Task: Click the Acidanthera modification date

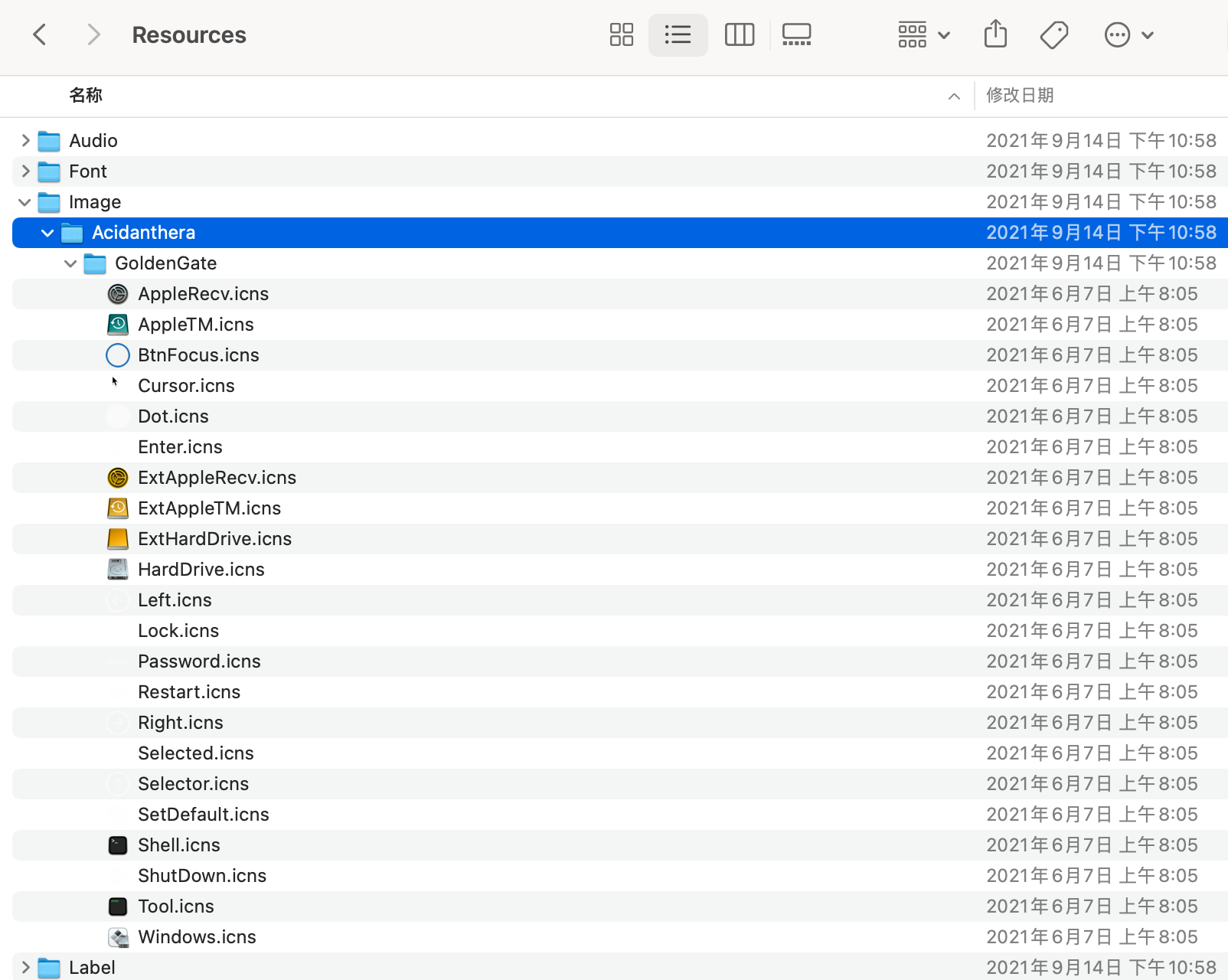Action: point(1101,233)
